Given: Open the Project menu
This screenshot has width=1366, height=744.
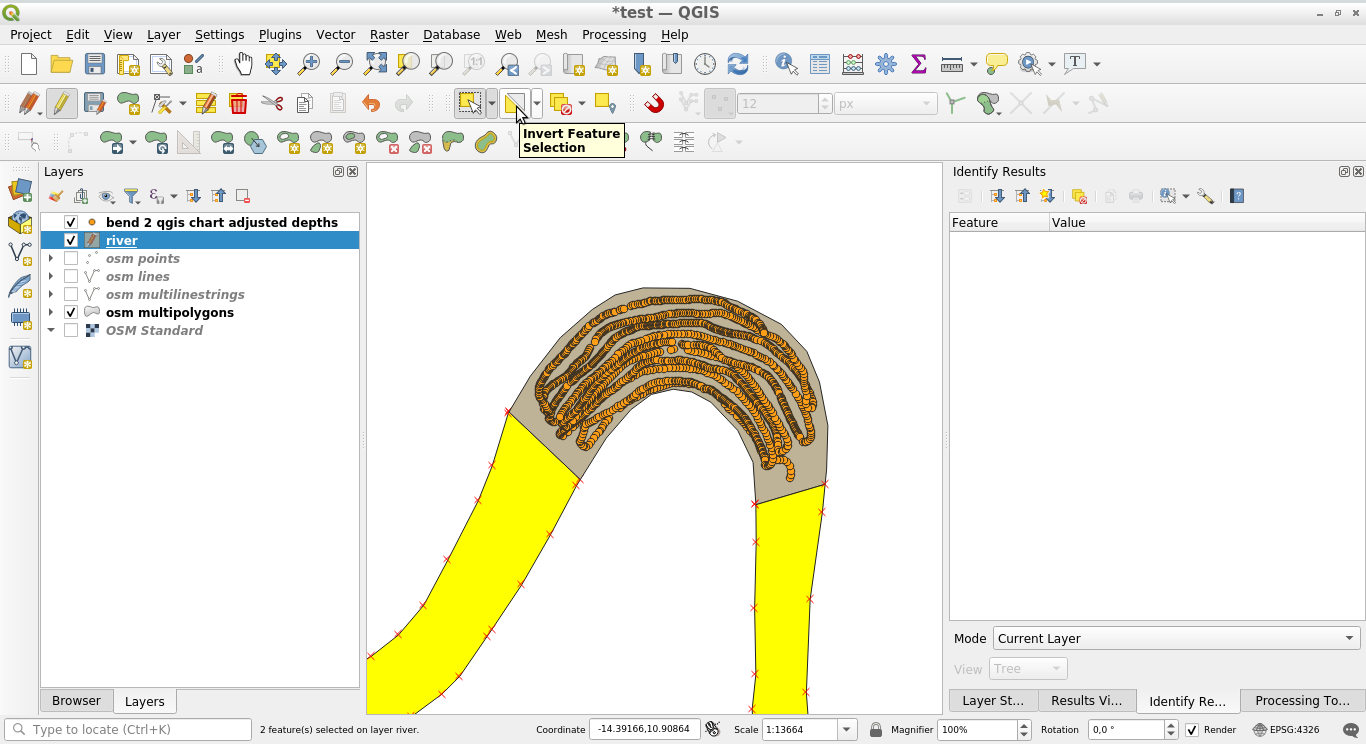Looking at the screenshot, I should pyautogui.click(x=31, y=34).
